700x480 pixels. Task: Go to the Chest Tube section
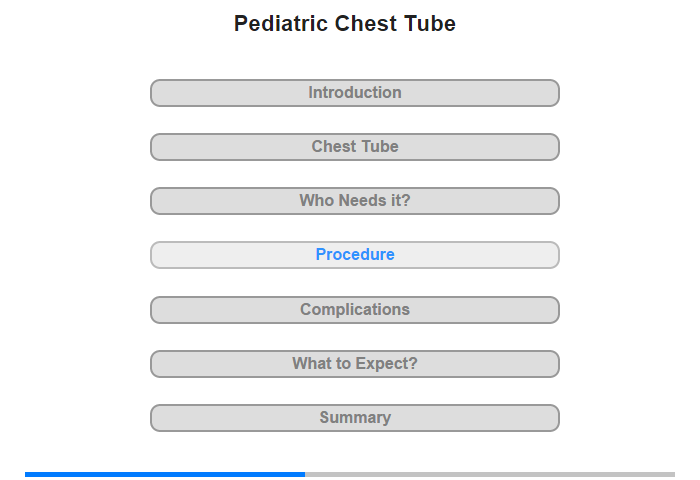coord(354,147)
